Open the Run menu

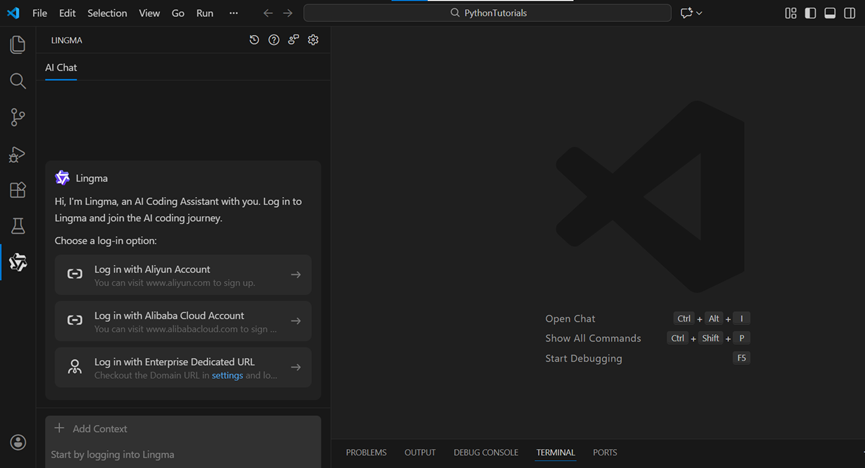point(205,13)
